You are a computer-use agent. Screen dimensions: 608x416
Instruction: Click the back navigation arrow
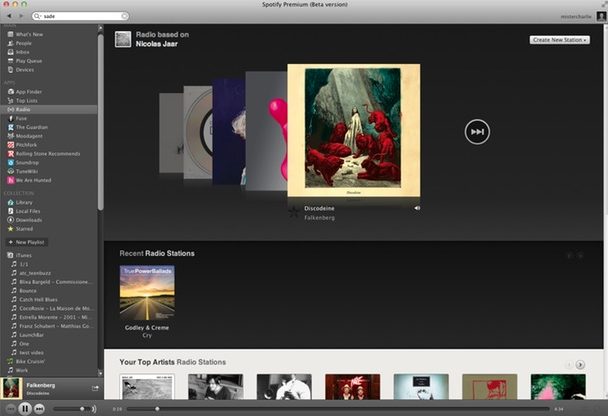[9, 17]
